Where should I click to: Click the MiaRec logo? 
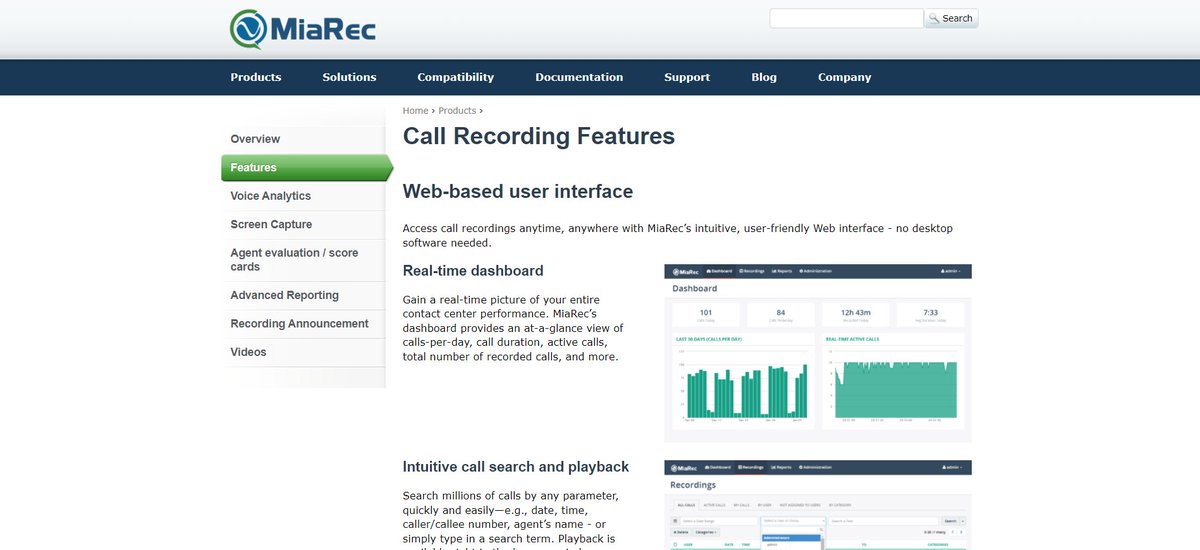click(x=302, y=28)
